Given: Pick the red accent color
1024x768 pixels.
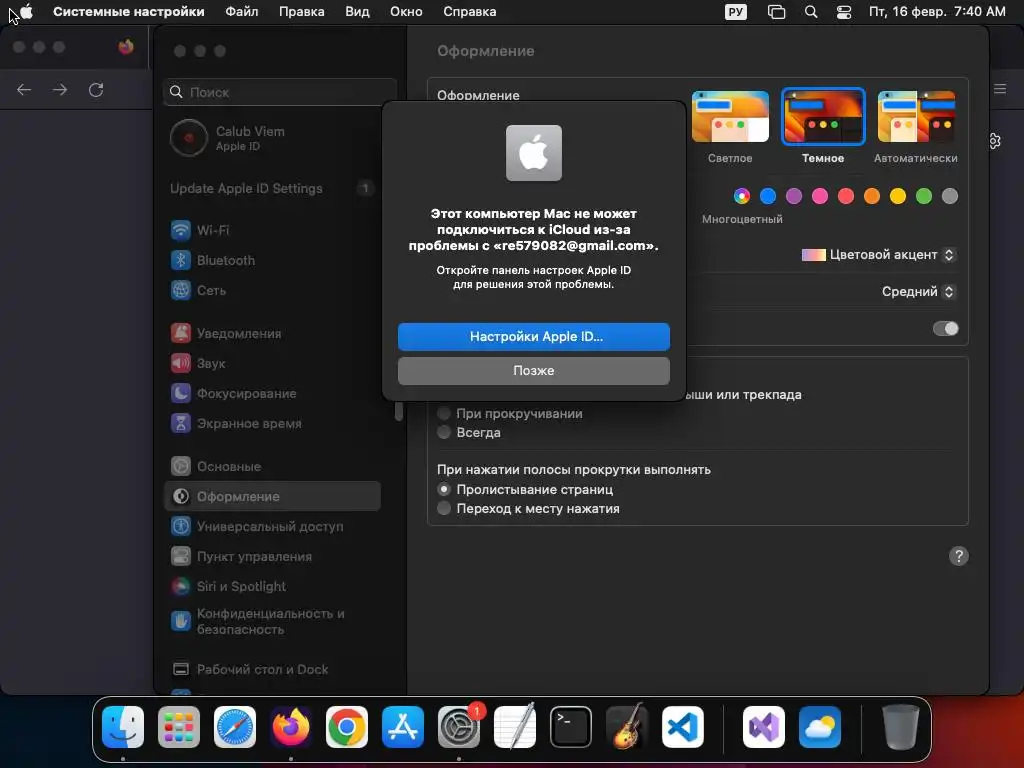Looking at the screenshot, I should coord(846,196).
